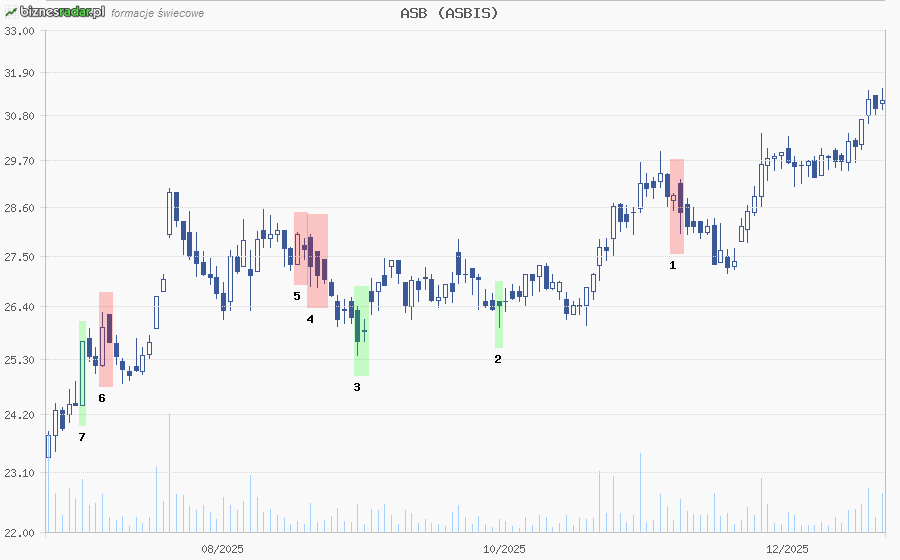Image resolution: width=900 pixels, height=560 pixels.
Task: Click the 33.00 price axis label
Action: (x=19, y=31)
